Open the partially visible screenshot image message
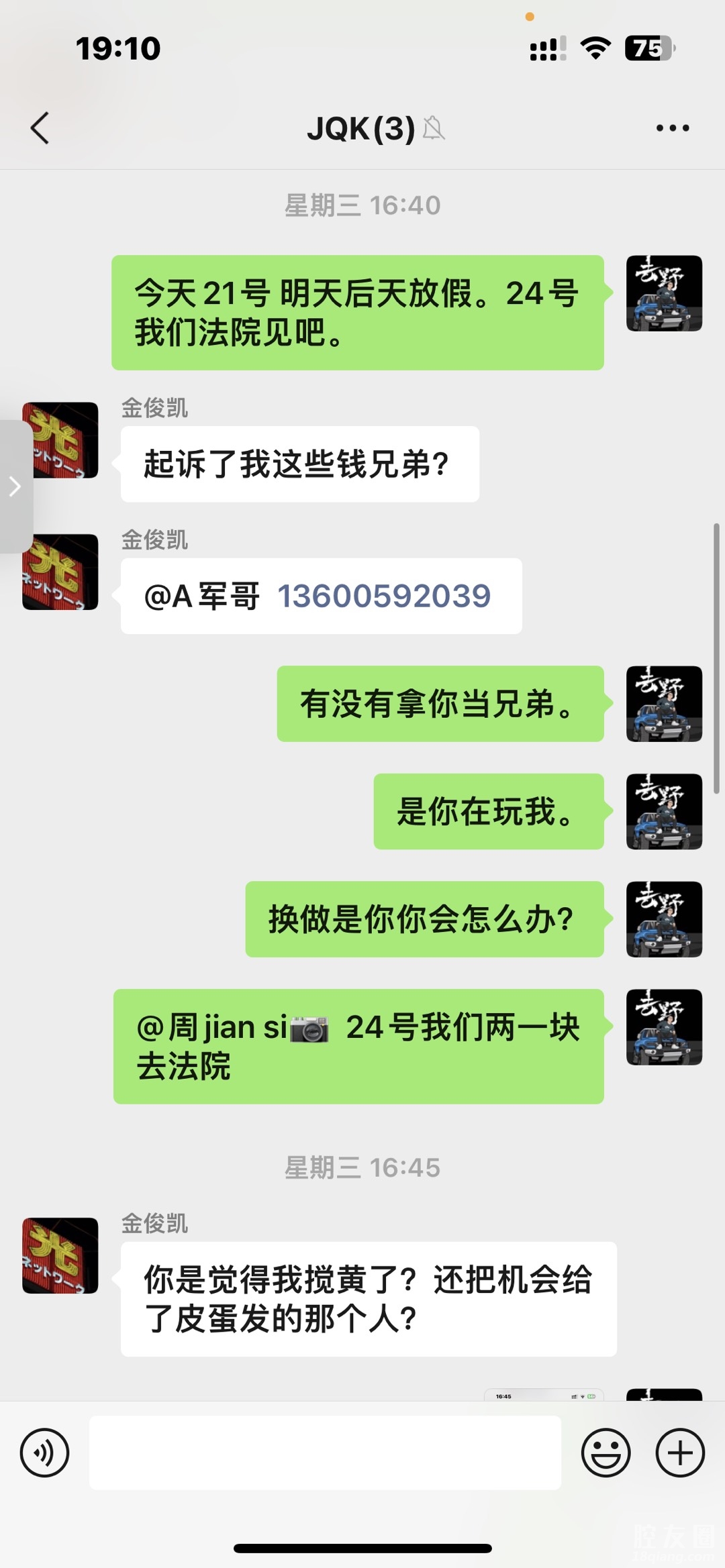This screenshot has height=1568, width=725. pyautogui.click(x=544, y=1394)
